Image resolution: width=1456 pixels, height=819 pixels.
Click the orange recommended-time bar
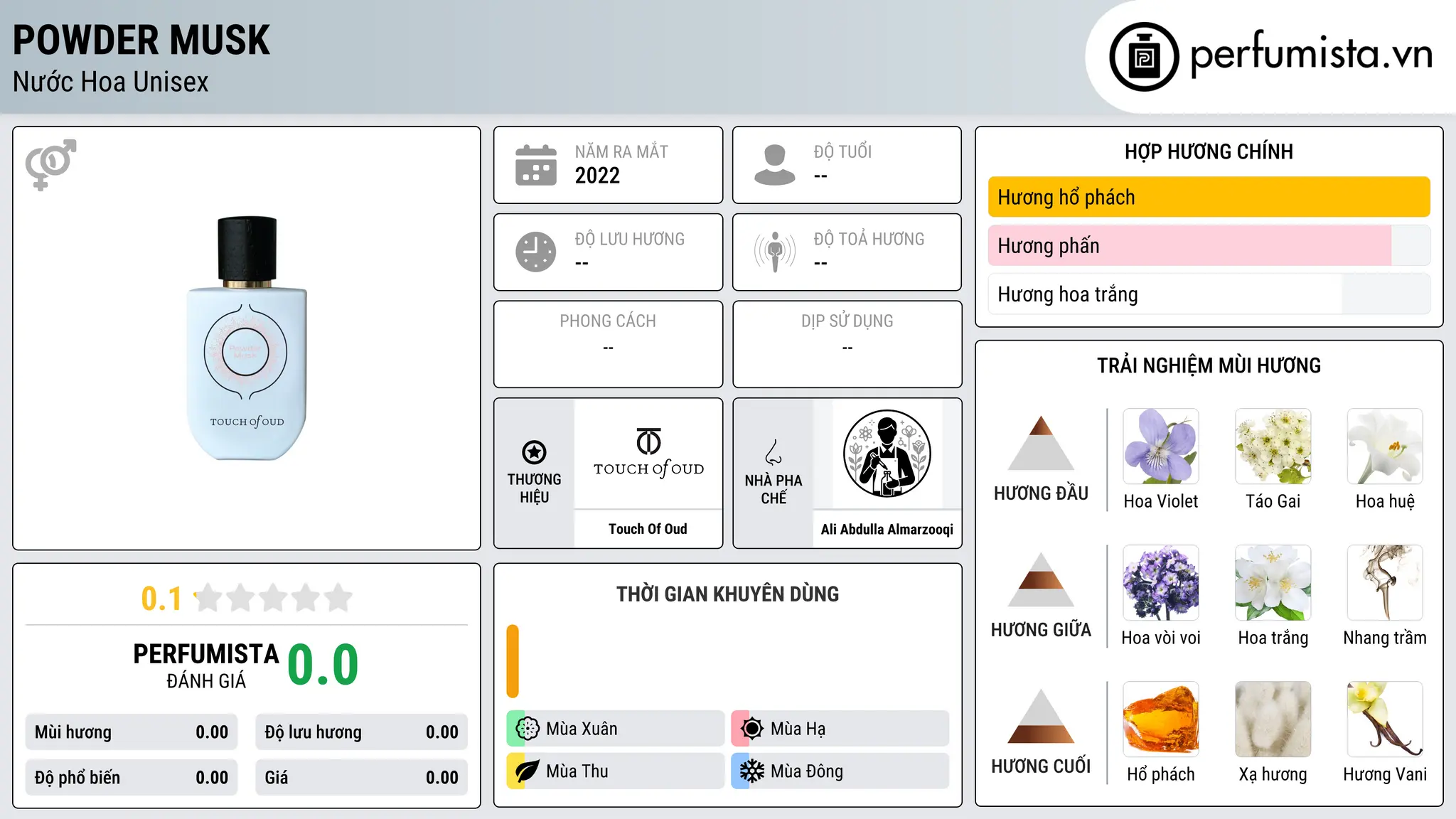coord(513,661)
